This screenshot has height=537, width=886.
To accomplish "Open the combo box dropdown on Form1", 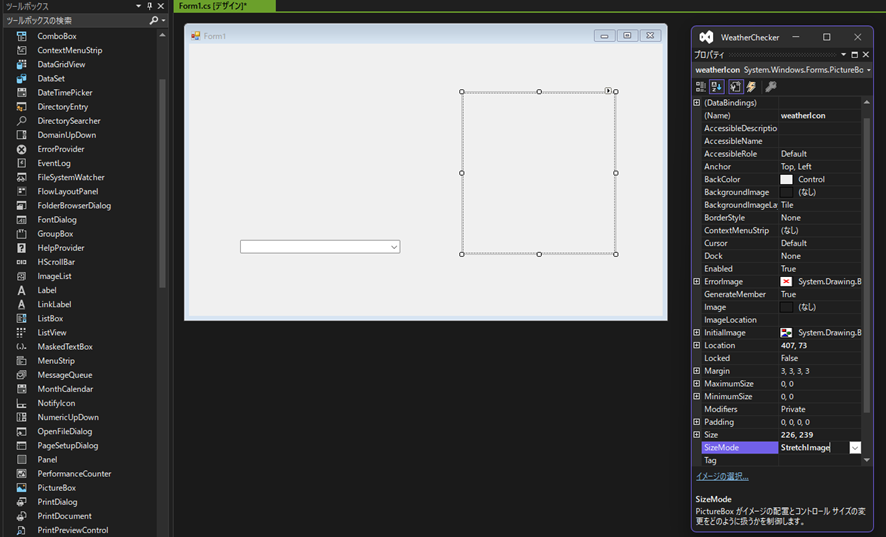I will coord(394,247).
